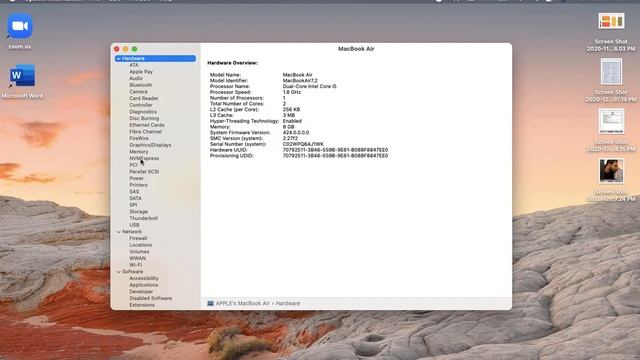The image size is (640, 360).
Task: Select Controller in the sidebar
Action: [x=141, y=105]
